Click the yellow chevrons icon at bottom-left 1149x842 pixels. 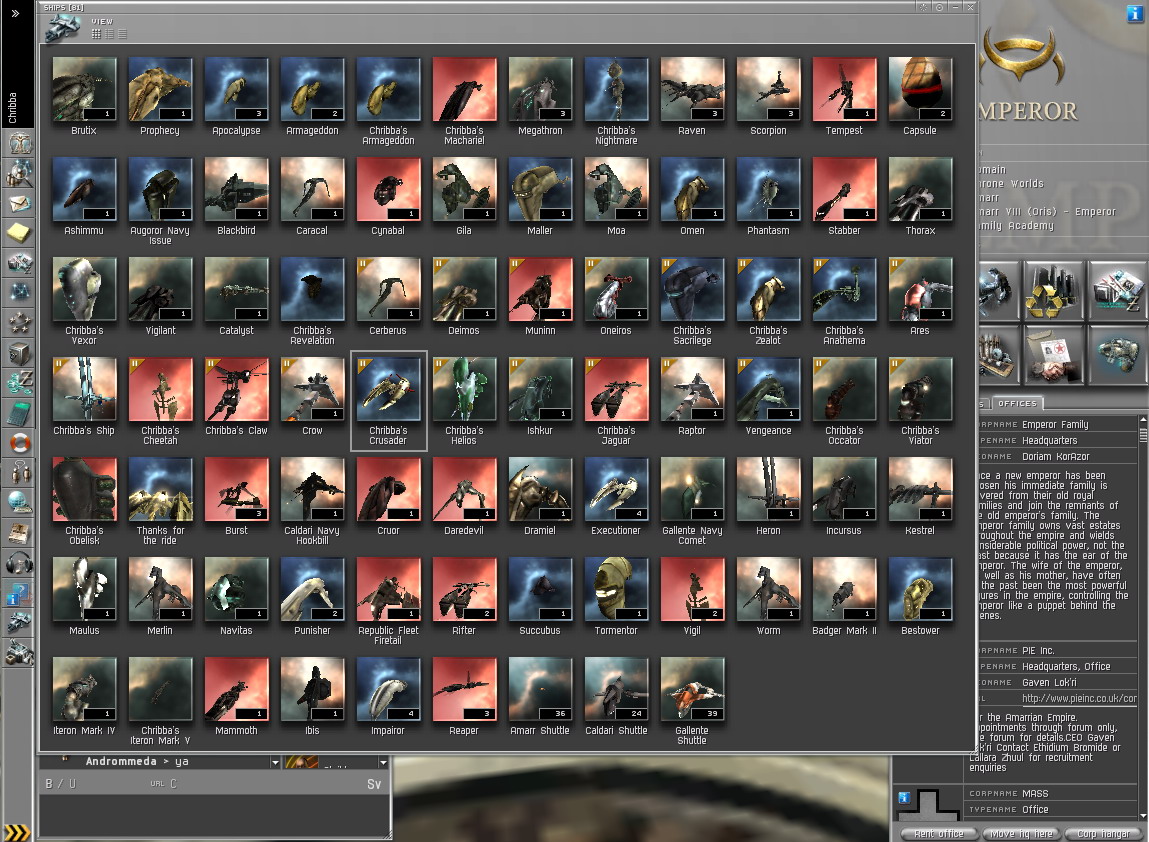pyautogui.click(x=17, y=832)
